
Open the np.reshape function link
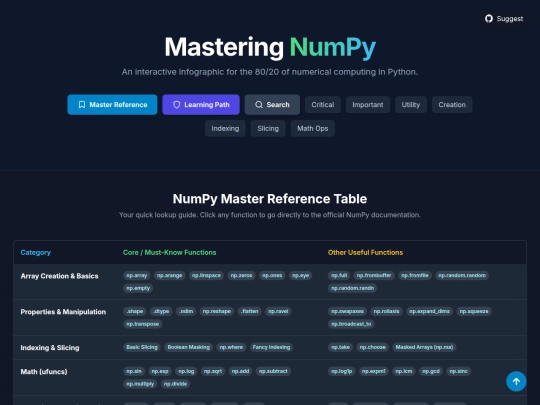217,311
